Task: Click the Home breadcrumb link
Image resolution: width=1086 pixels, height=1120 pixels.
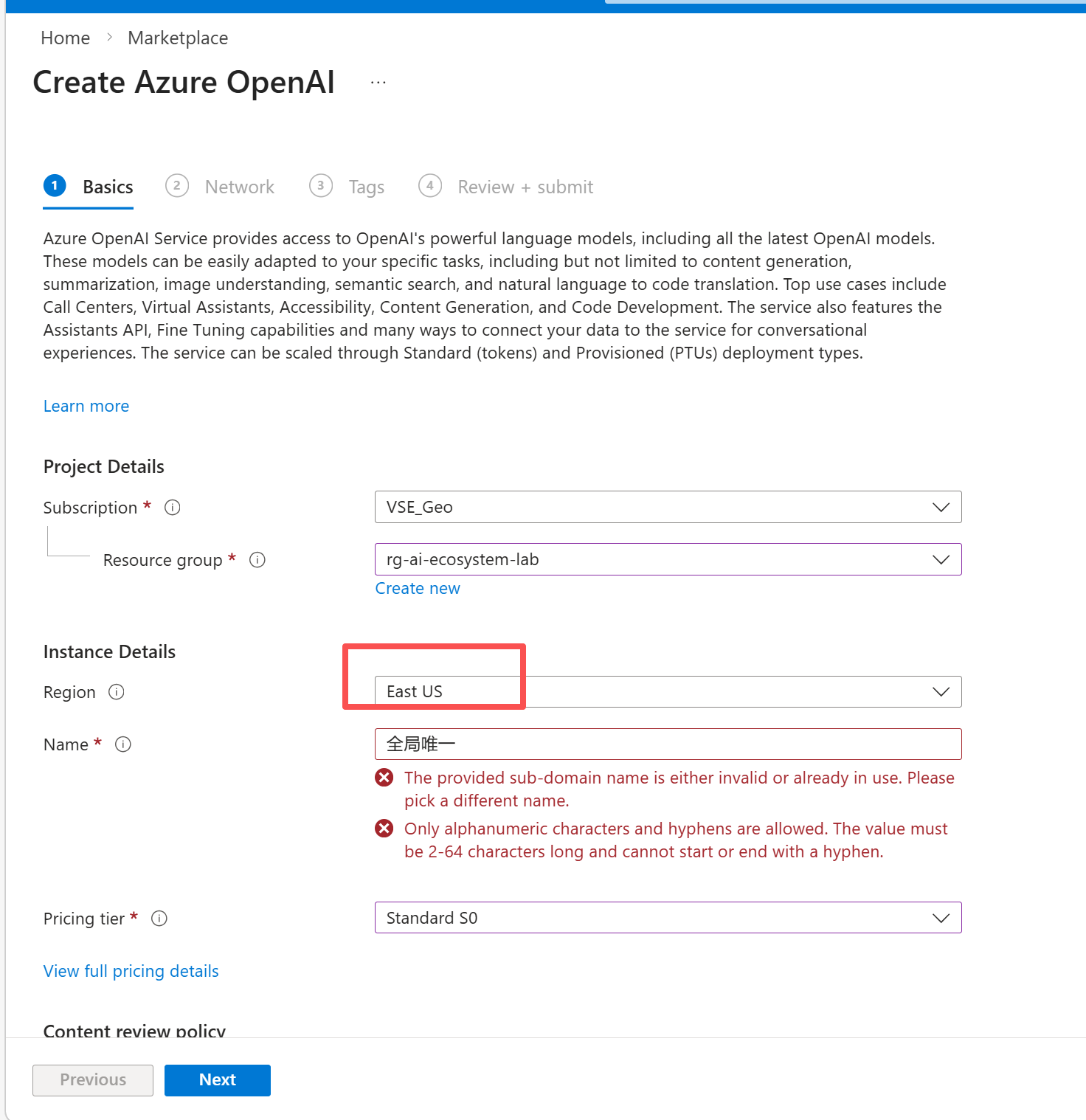Action: pyautogui.click(x=66, y=38)
